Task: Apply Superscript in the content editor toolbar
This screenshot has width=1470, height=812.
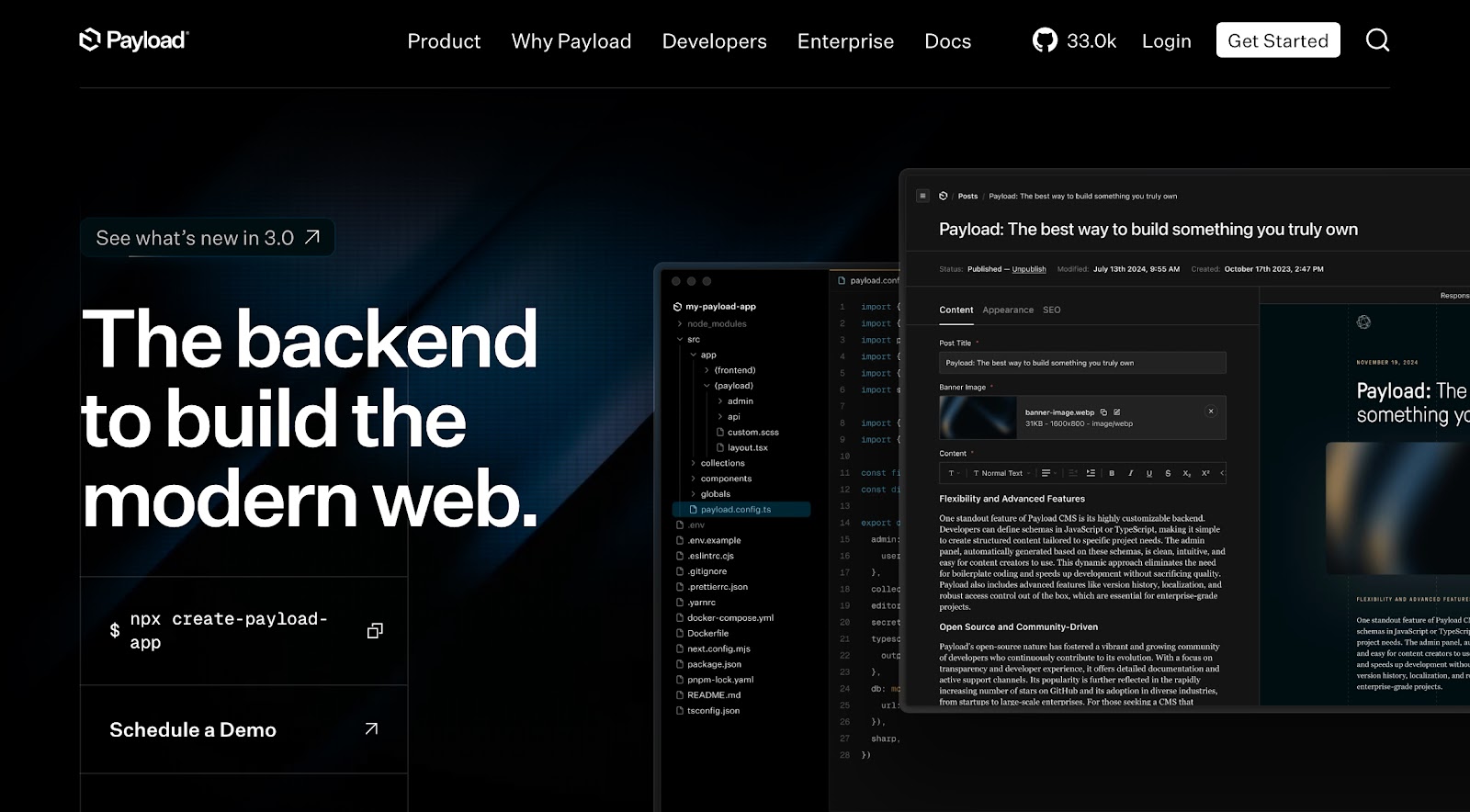Action: 1205,473
